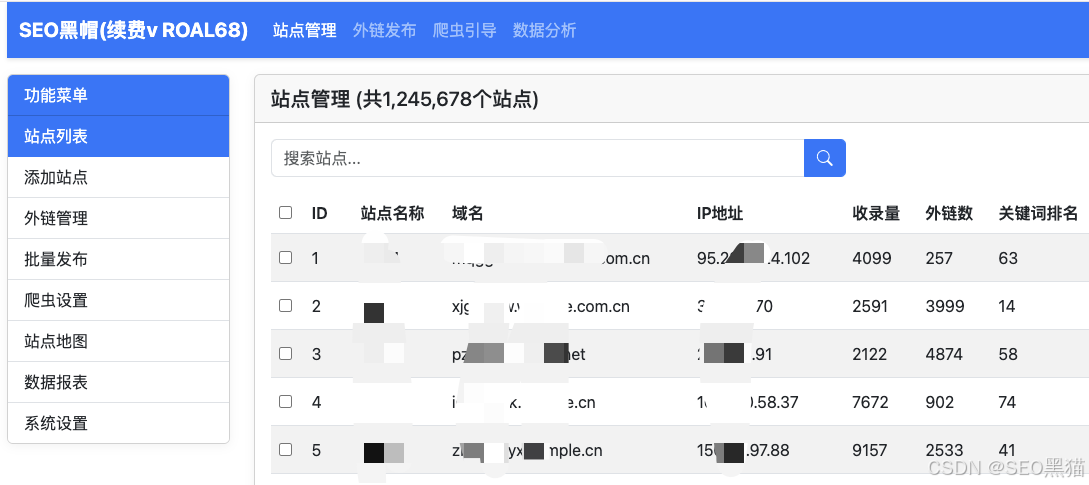This screenshot has height=485, width=1089.
Task: Click the keyword rank value 58
Action: pyautogui.click(x=1008, y=354)
